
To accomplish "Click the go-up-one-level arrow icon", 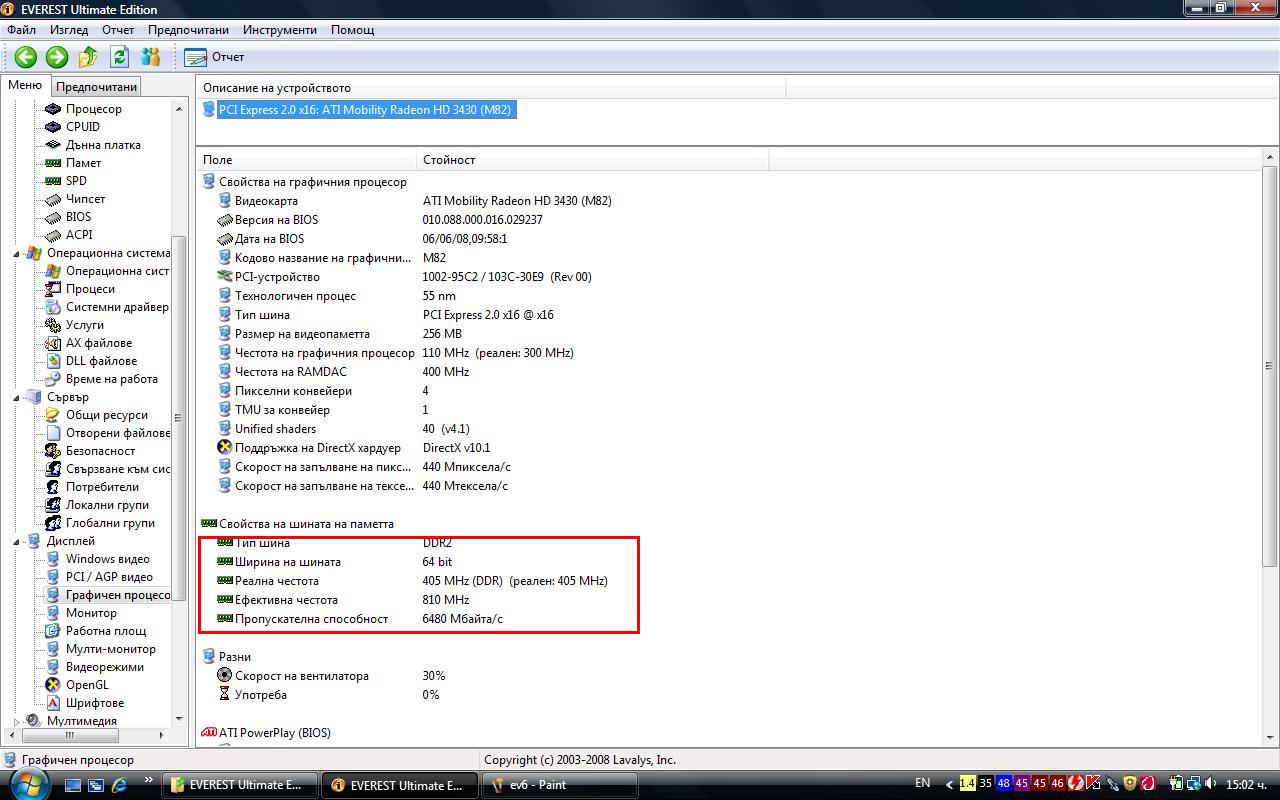I will point(88,57).
